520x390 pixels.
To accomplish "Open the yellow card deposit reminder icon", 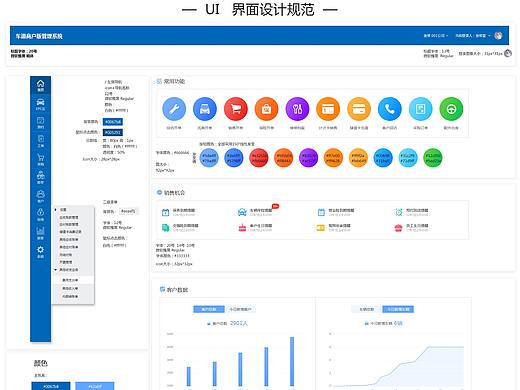I will pyautogui.click(x=320, y=227).
